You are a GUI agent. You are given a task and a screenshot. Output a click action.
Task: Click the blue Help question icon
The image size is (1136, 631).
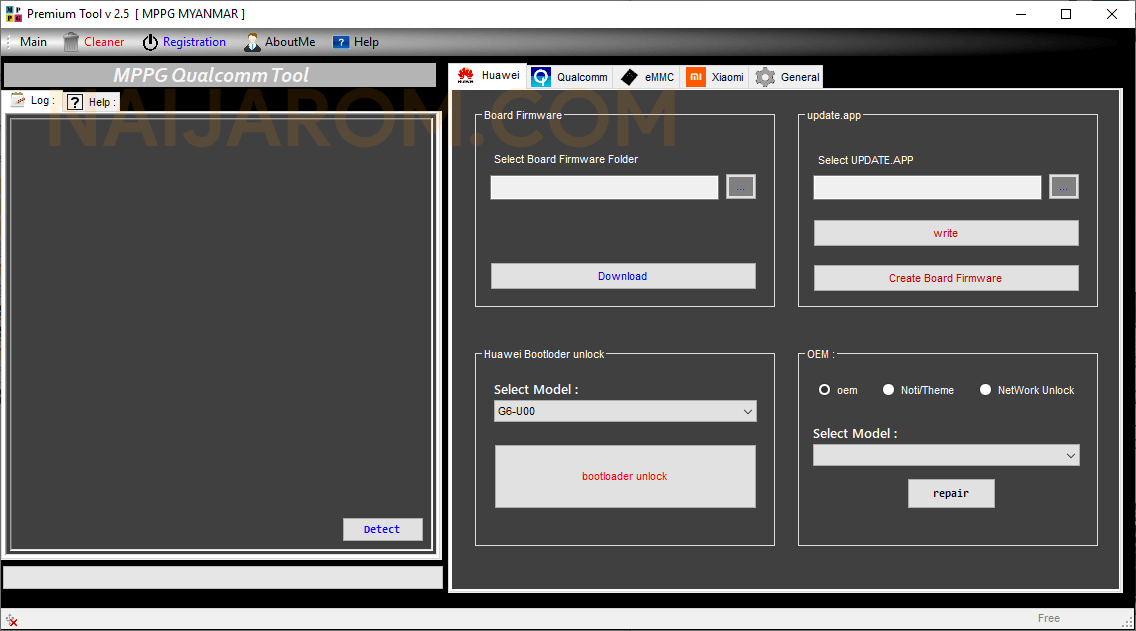341,42
